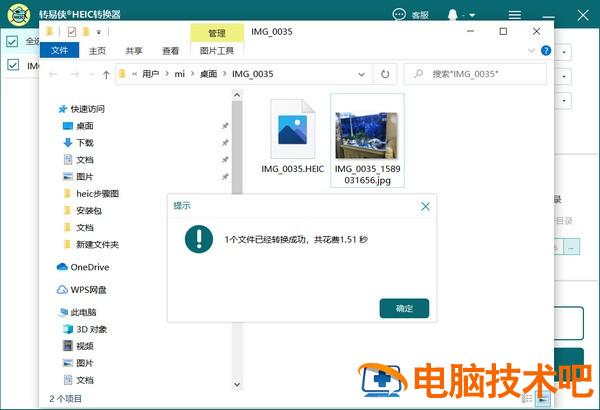
Task: Switch to the 主页 ribbon tab
Action: click(x=97, y=51)
